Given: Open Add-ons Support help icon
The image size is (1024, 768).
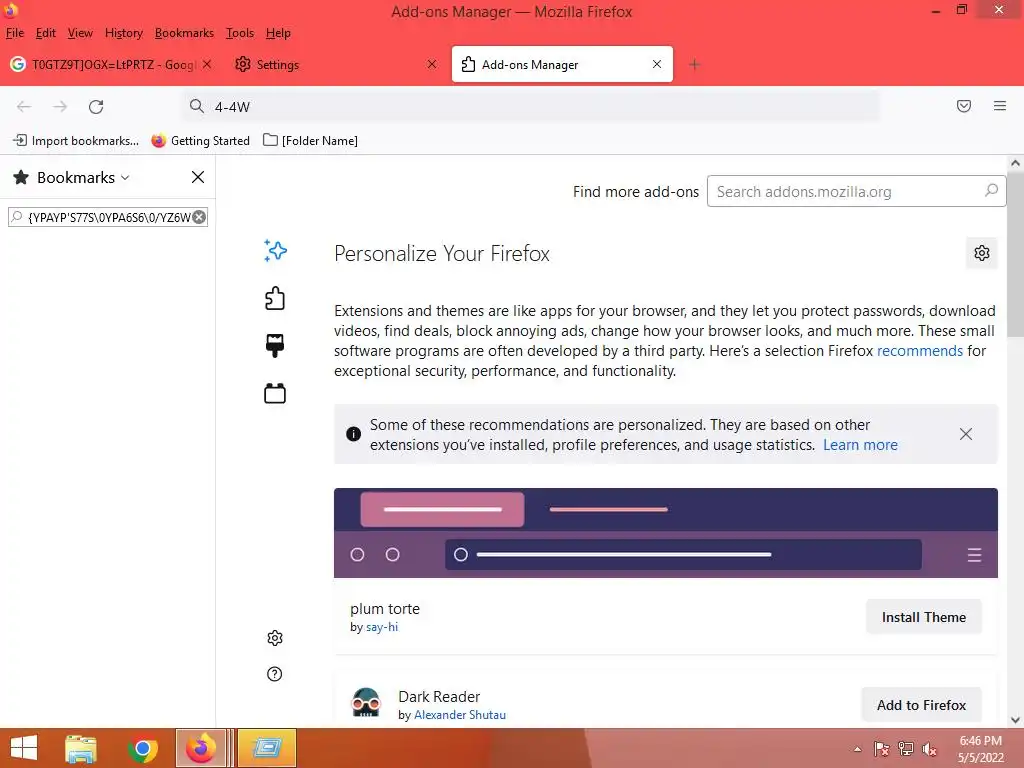Looking at the screenshot, I should (275, 674).
